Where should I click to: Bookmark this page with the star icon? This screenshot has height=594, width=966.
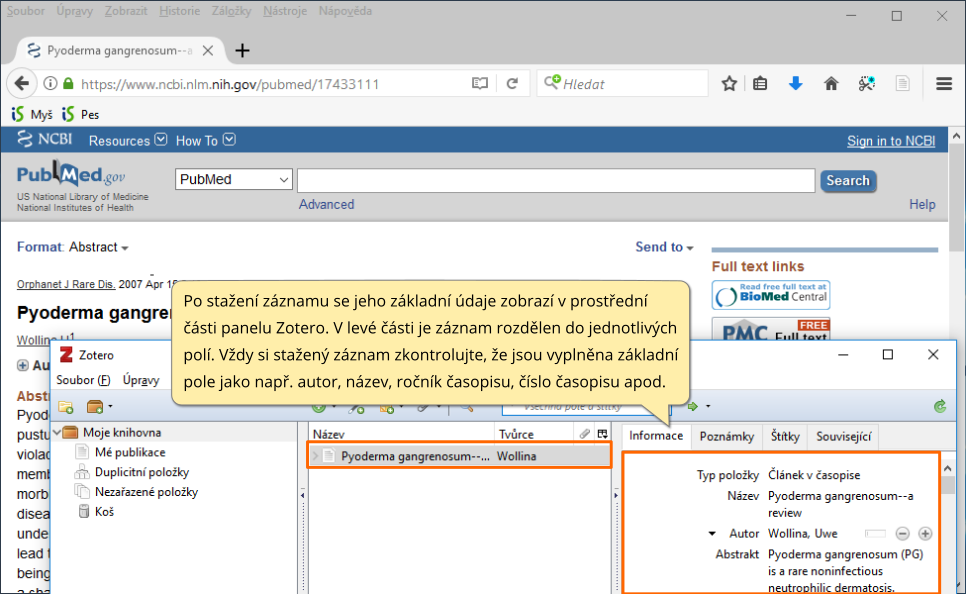(729, 84)
